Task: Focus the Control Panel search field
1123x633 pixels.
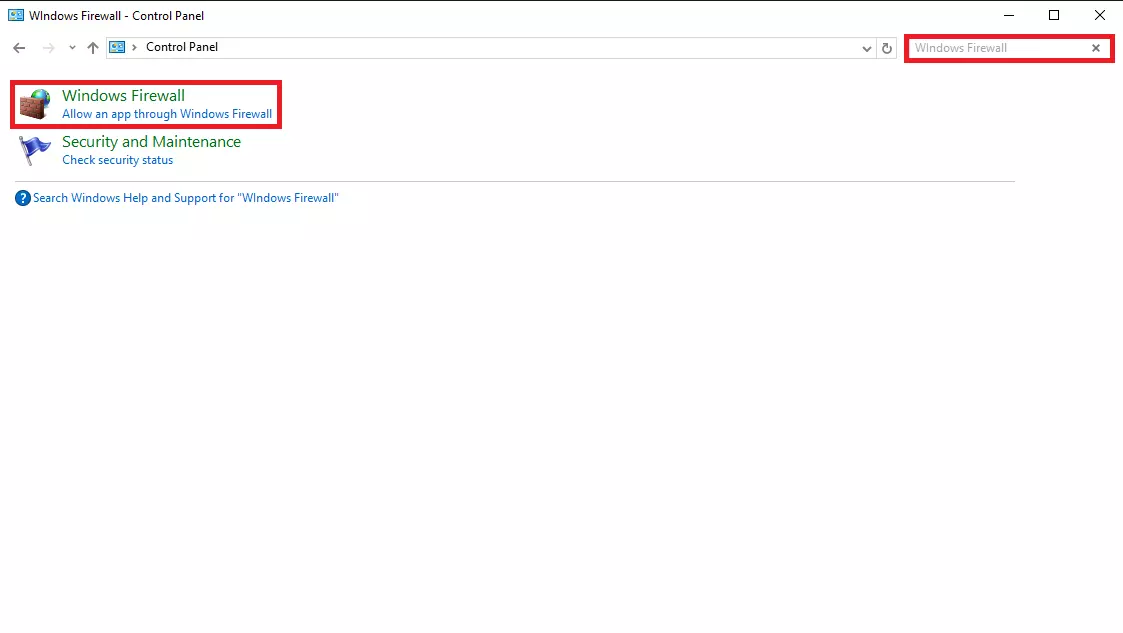Action: tap(1000, 48)
